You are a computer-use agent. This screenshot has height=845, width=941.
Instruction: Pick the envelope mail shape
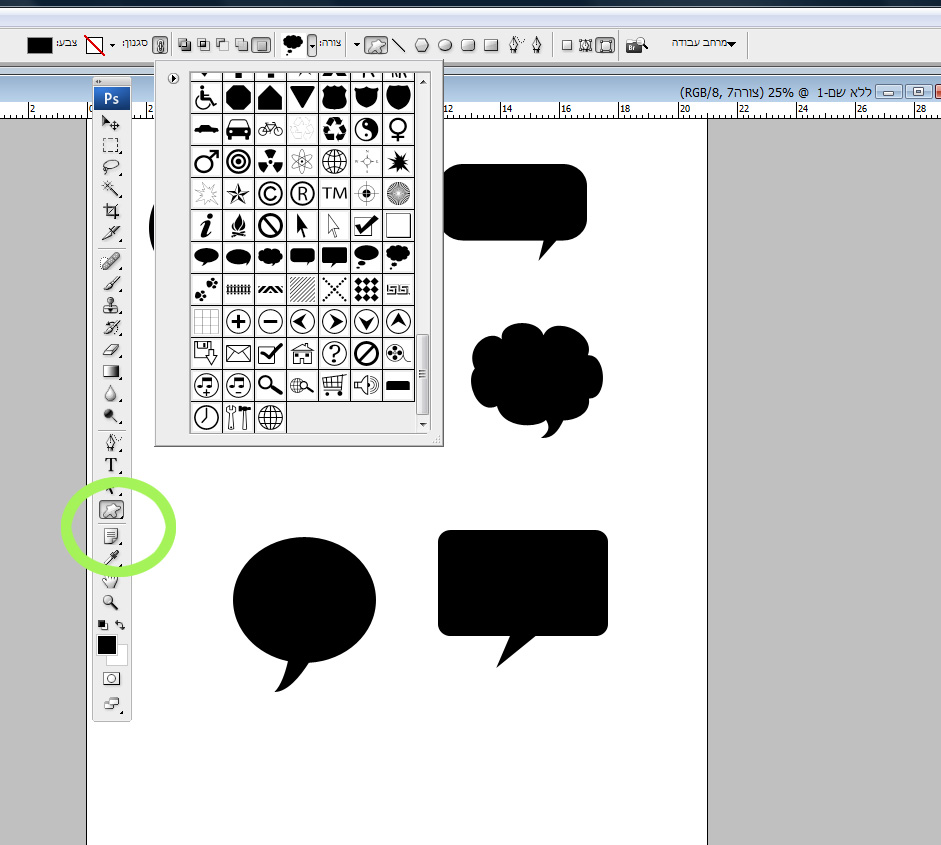point(238,353)
